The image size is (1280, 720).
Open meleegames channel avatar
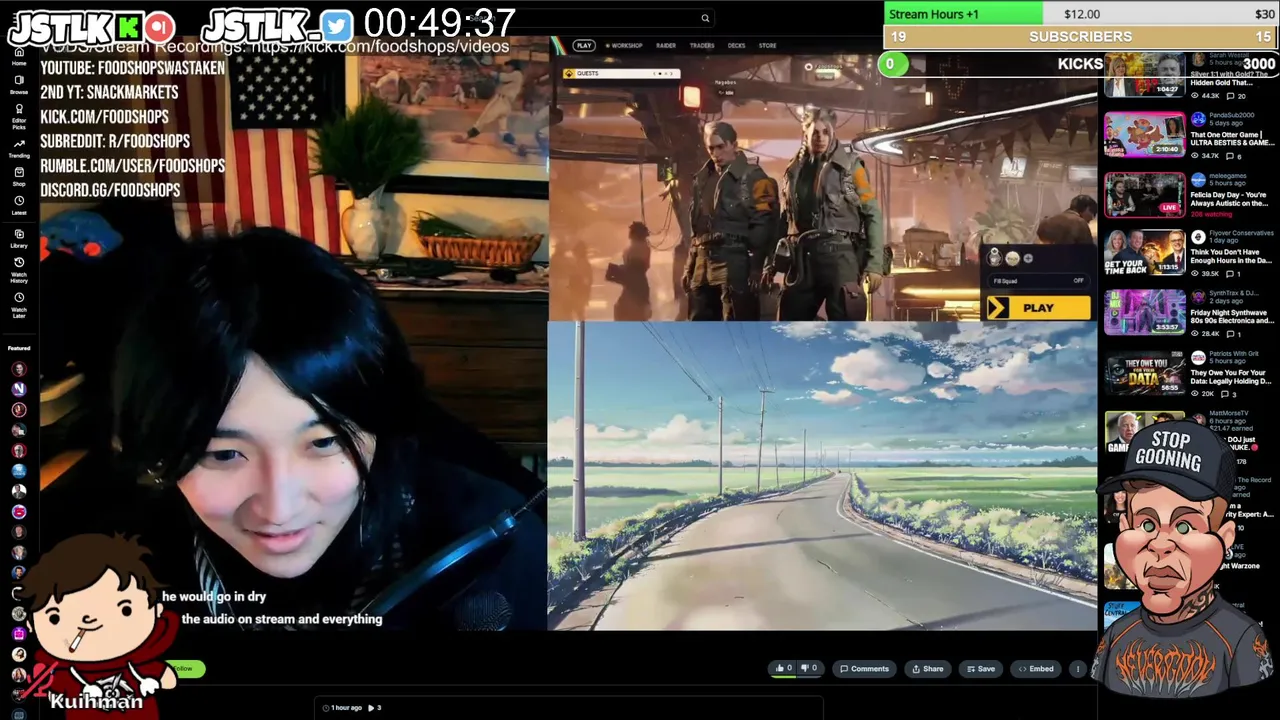coord(1198,178)
